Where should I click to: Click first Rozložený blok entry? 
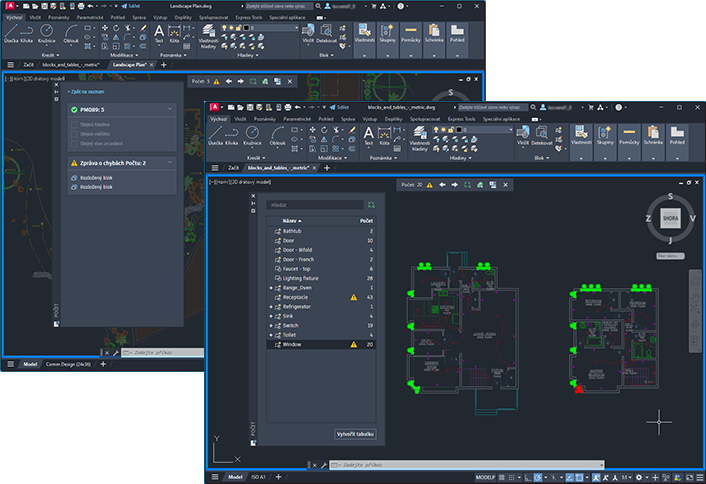point(92,178)
